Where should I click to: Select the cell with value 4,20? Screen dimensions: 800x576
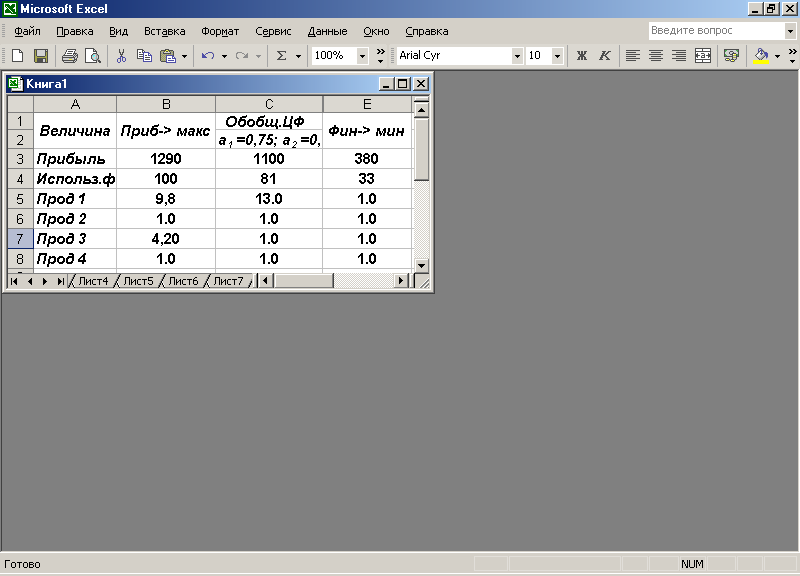pyautogui.click(x=166, y=239)
